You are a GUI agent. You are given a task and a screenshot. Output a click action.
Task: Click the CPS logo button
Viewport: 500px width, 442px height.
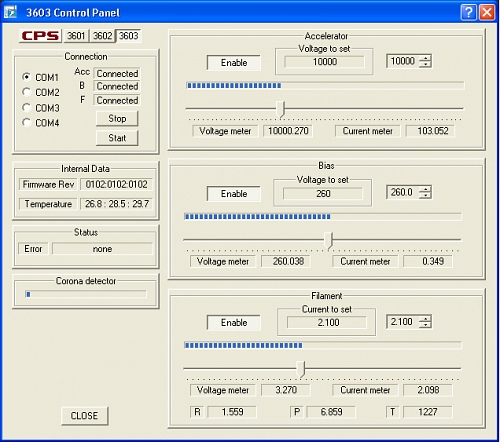(x=40, y=36)
